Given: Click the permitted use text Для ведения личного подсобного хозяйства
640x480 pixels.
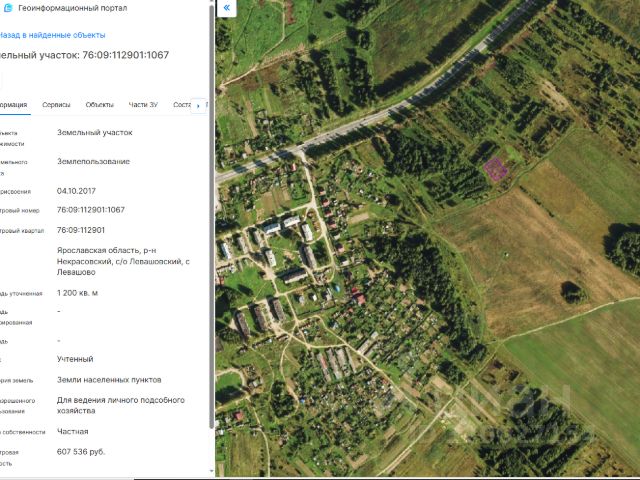Looking at the screenshot, I should [121, 405].
